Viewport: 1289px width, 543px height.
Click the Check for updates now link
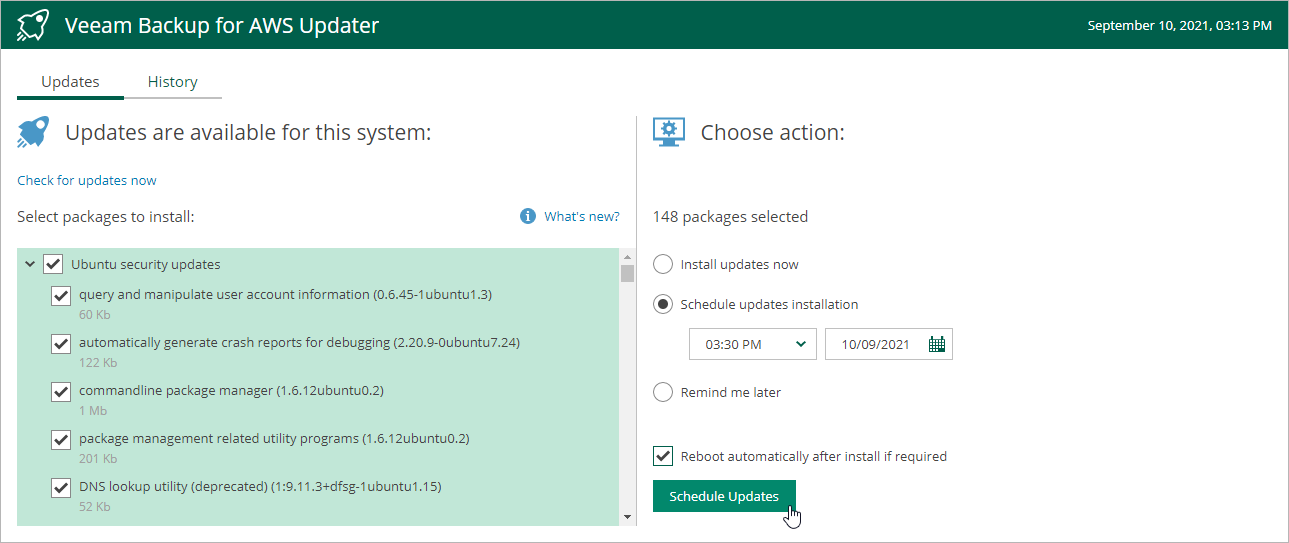coord(87,181)
